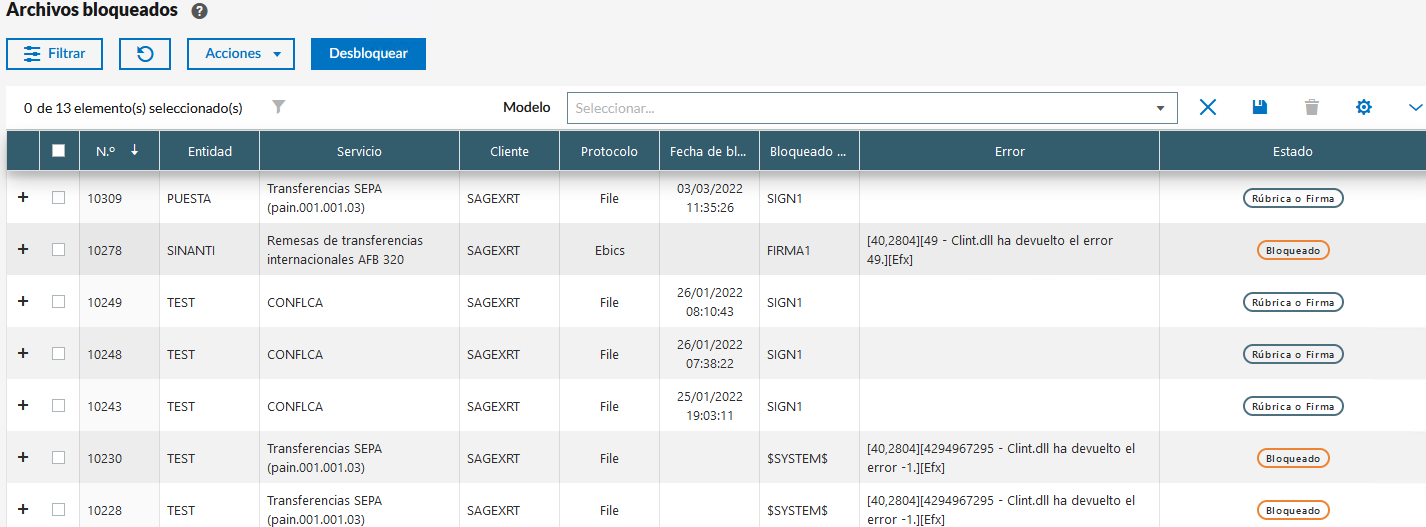Open the Modelo Seleccionar combo box

click(x=871, y=108)
